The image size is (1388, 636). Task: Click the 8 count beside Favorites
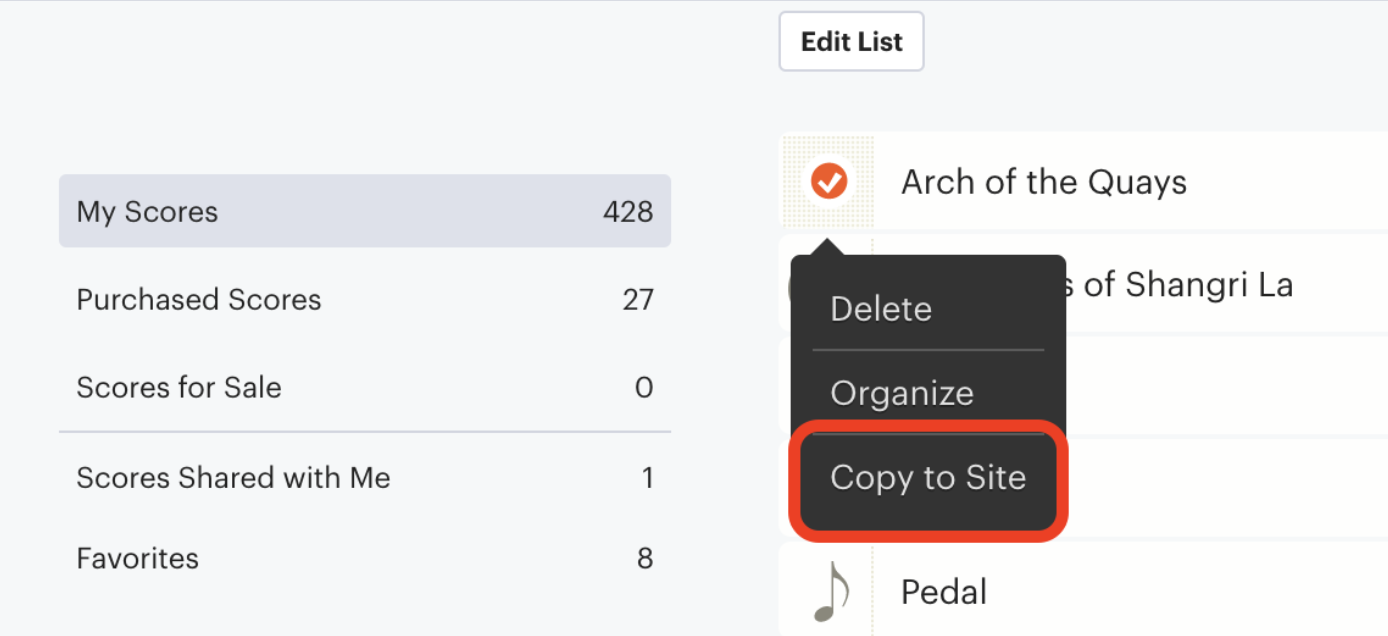tap(645, 558)
